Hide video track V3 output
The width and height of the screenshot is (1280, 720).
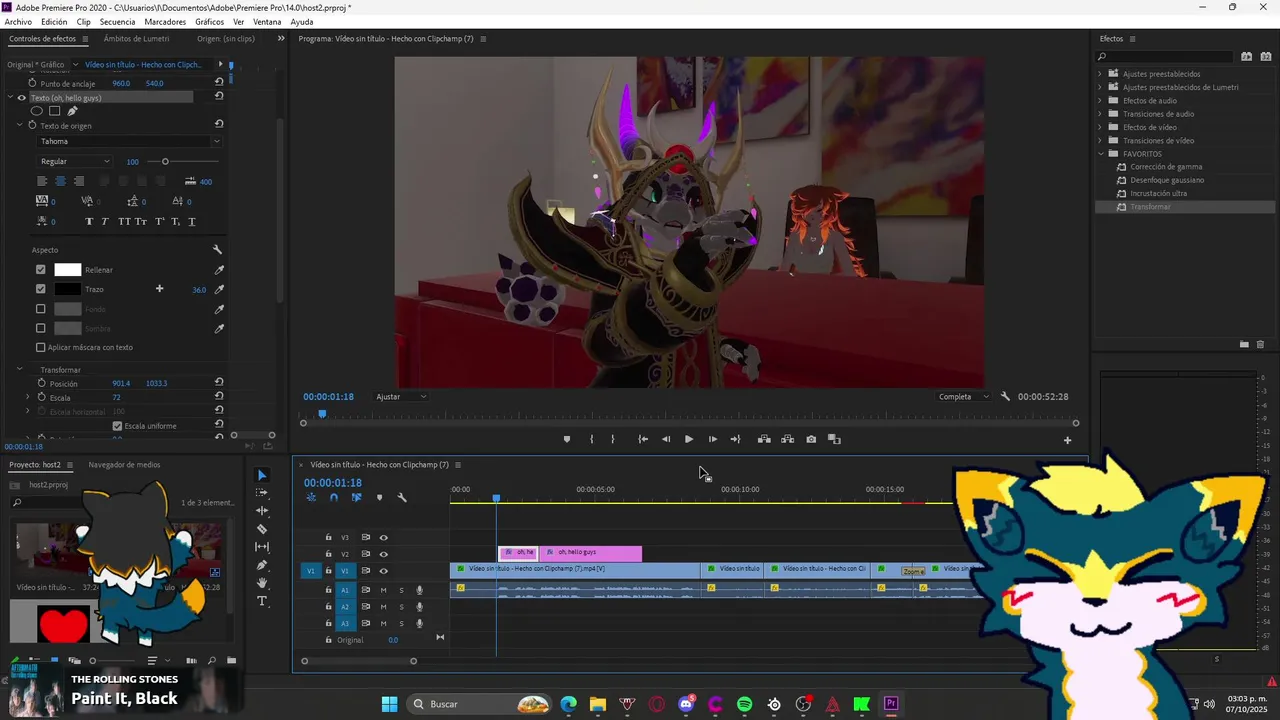click(383, 537)
